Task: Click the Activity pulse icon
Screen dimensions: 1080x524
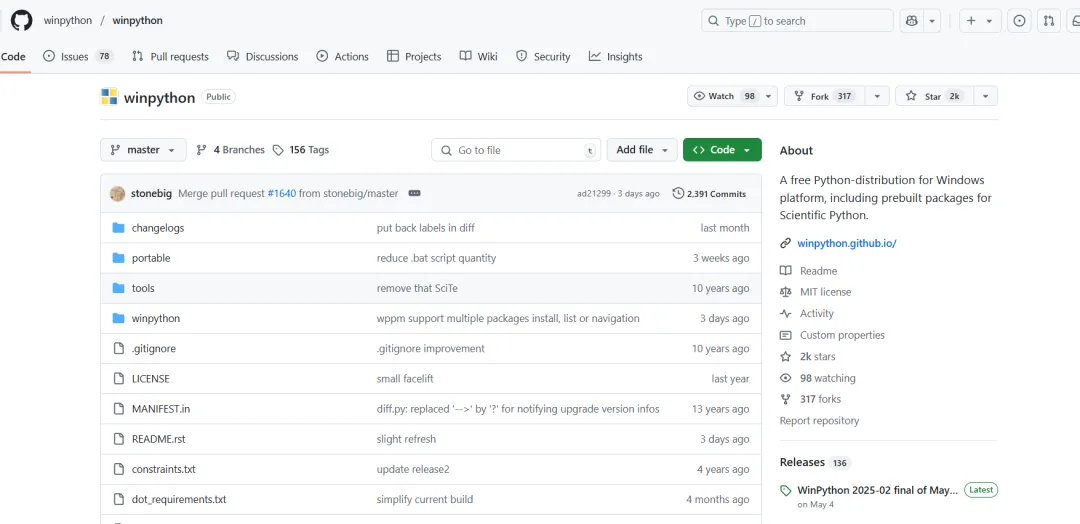Action: 785,313
